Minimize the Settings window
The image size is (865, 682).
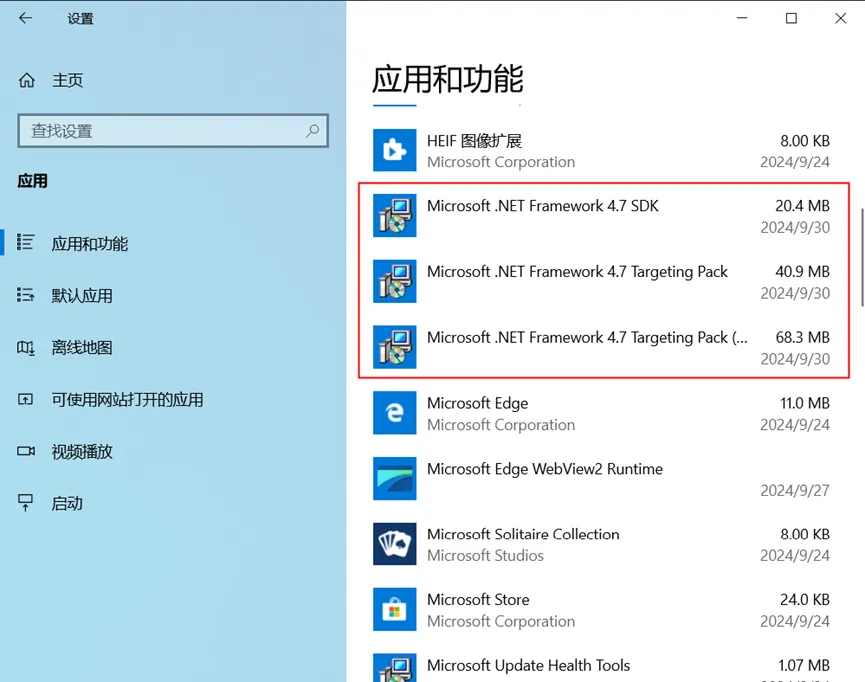pos(742,18)
